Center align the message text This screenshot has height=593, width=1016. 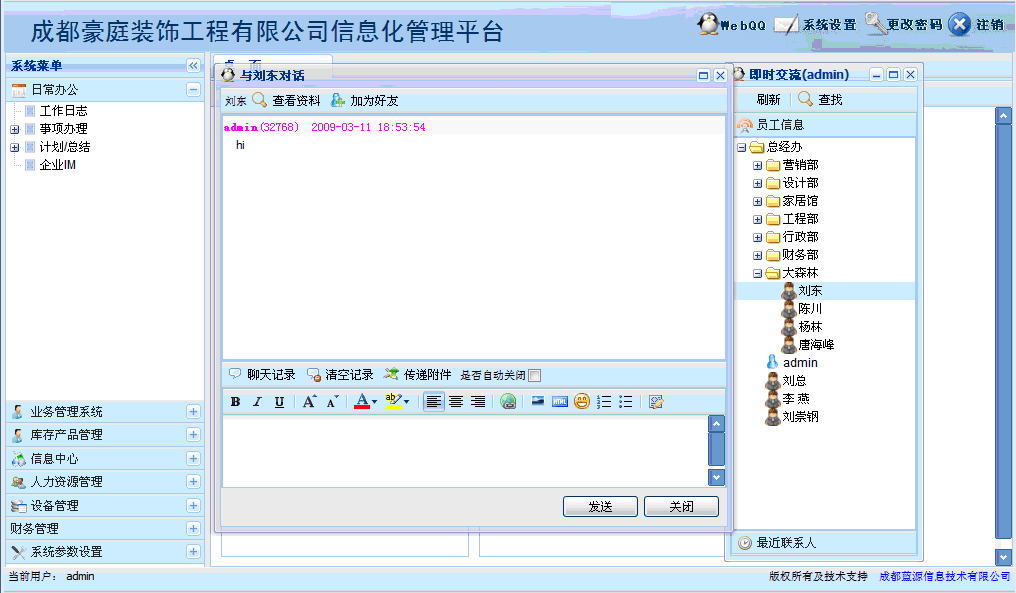pyautogui.click(x=456, y=402)
